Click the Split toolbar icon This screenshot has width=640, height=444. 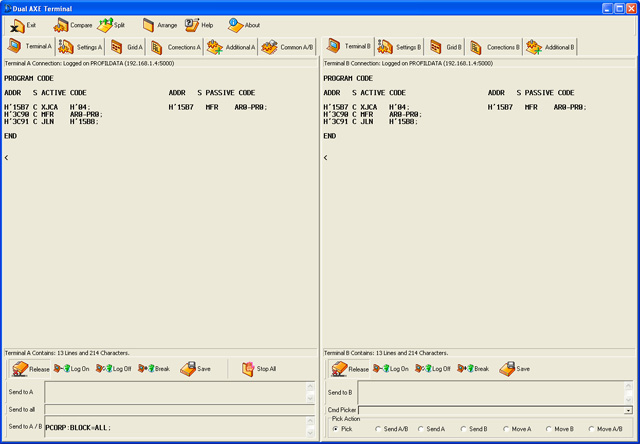coord(111,24)
